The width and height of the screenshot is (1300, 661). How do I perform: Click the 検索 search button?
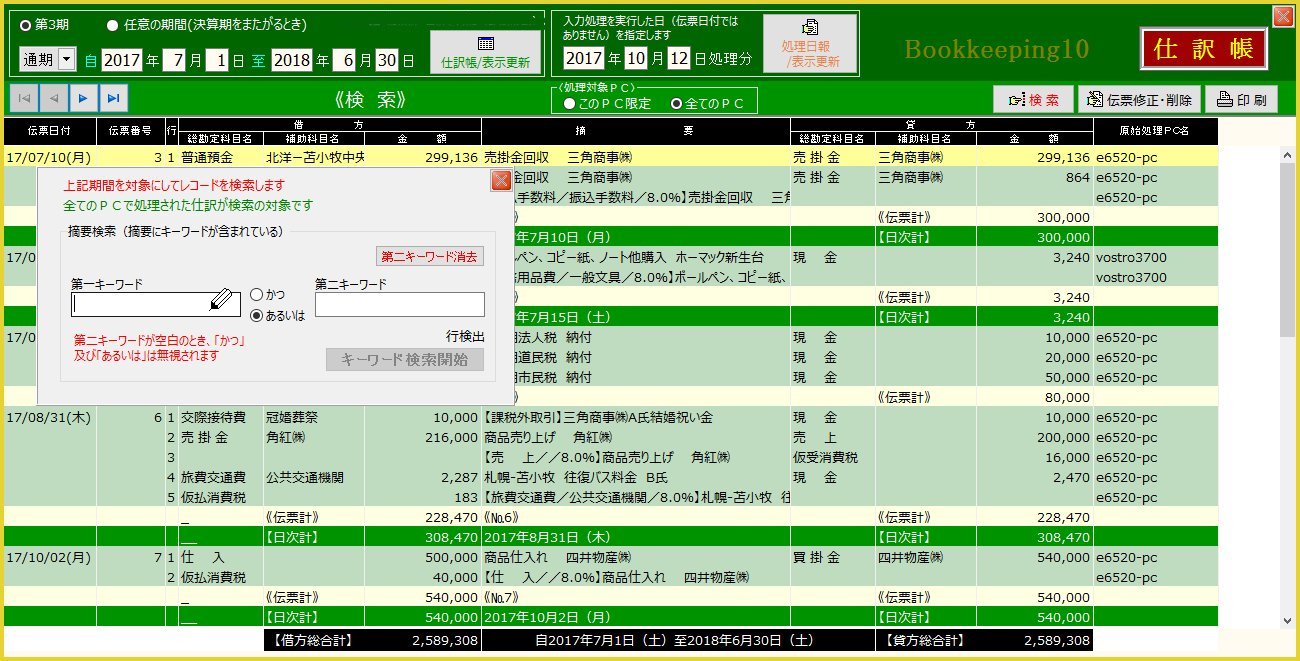click(1033, 100)
